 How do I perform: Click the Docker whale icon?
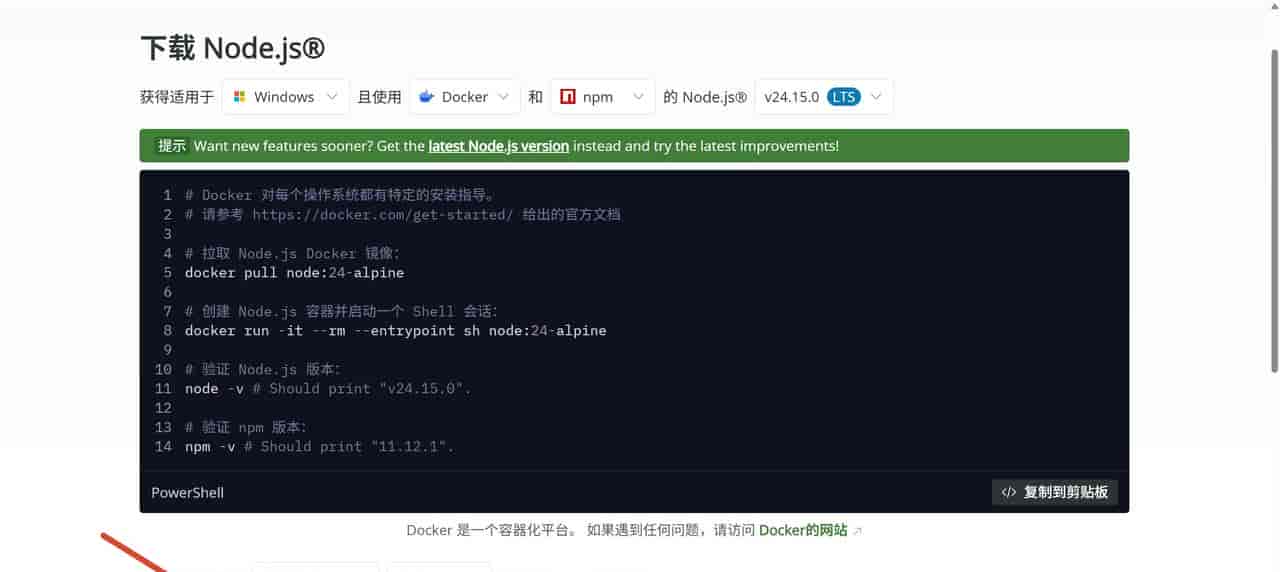(427, 97)
